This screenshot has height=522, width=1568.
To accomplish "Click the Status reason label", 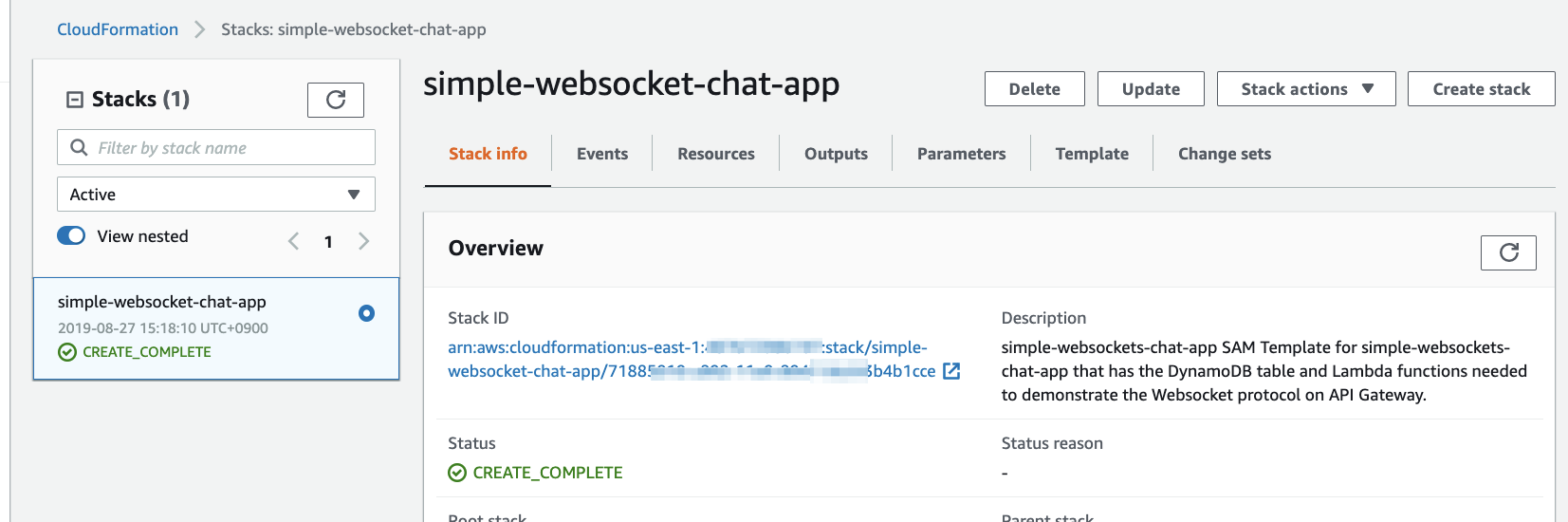I will tap(1052, 443).
